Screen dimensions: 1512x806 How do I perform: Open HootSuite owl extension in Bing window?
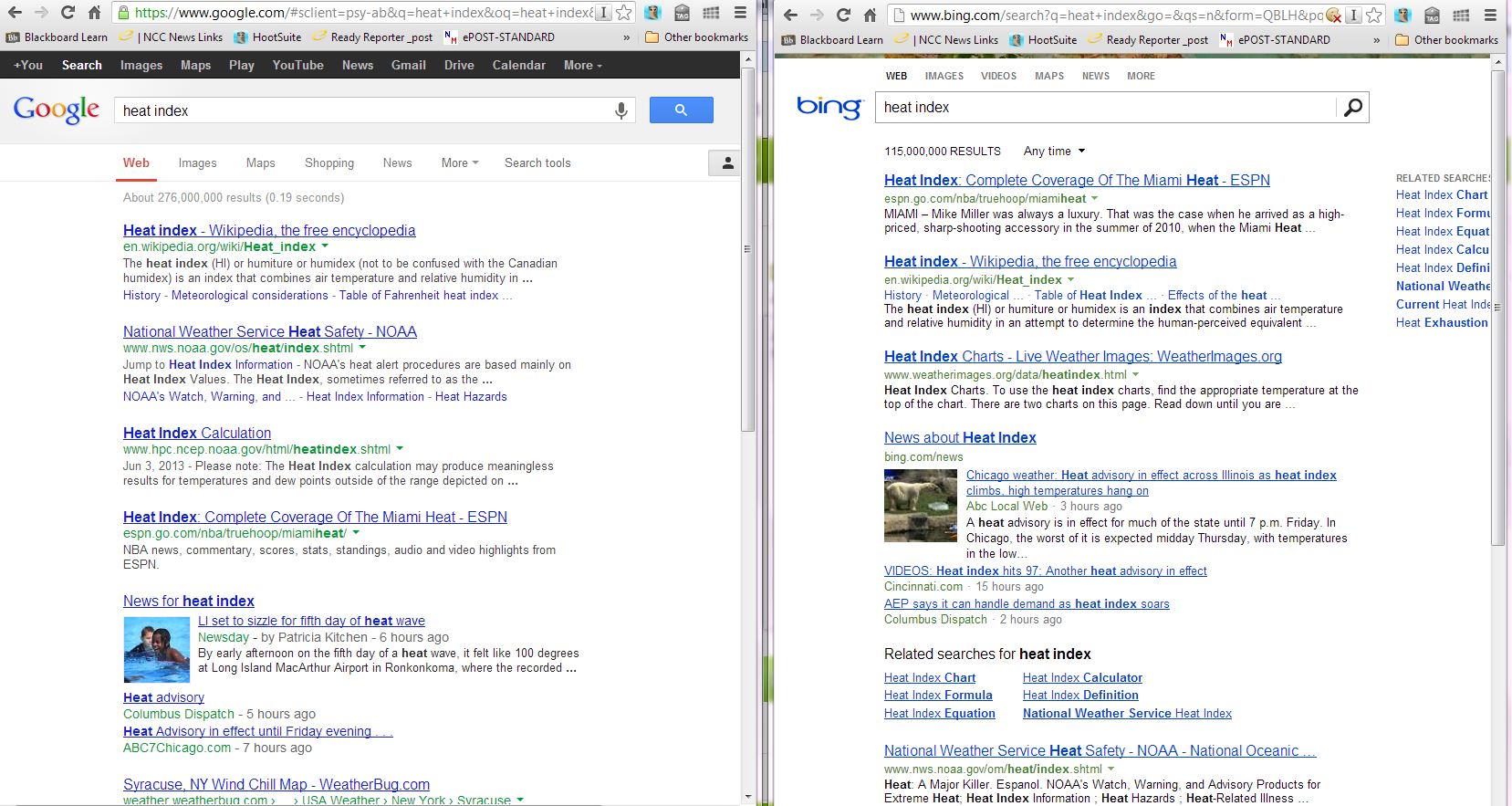(x=1403, y=15)
